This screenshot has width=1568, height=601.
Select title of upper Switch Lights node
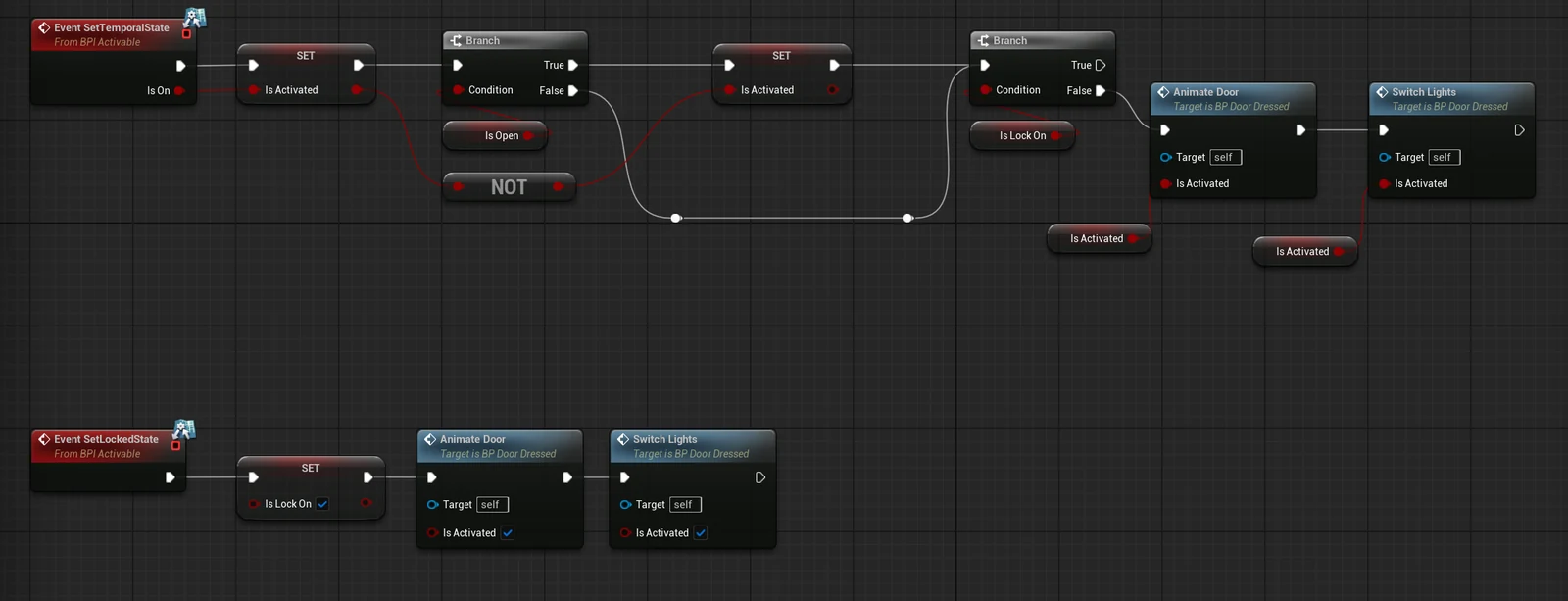tap(1424, 92)
